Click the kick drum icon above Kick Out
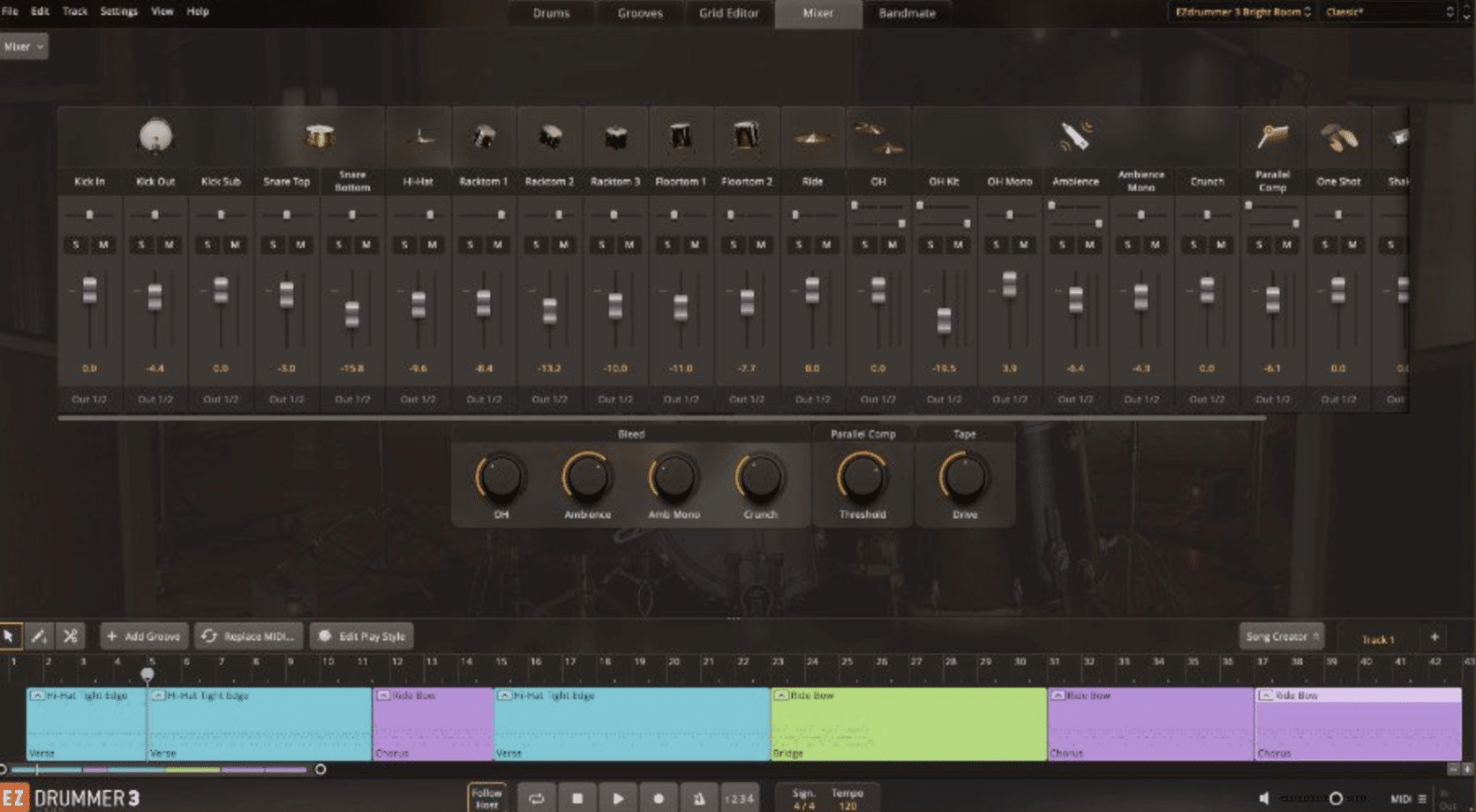This screenshot has width=1476, height=812. (x=155, y=137)
